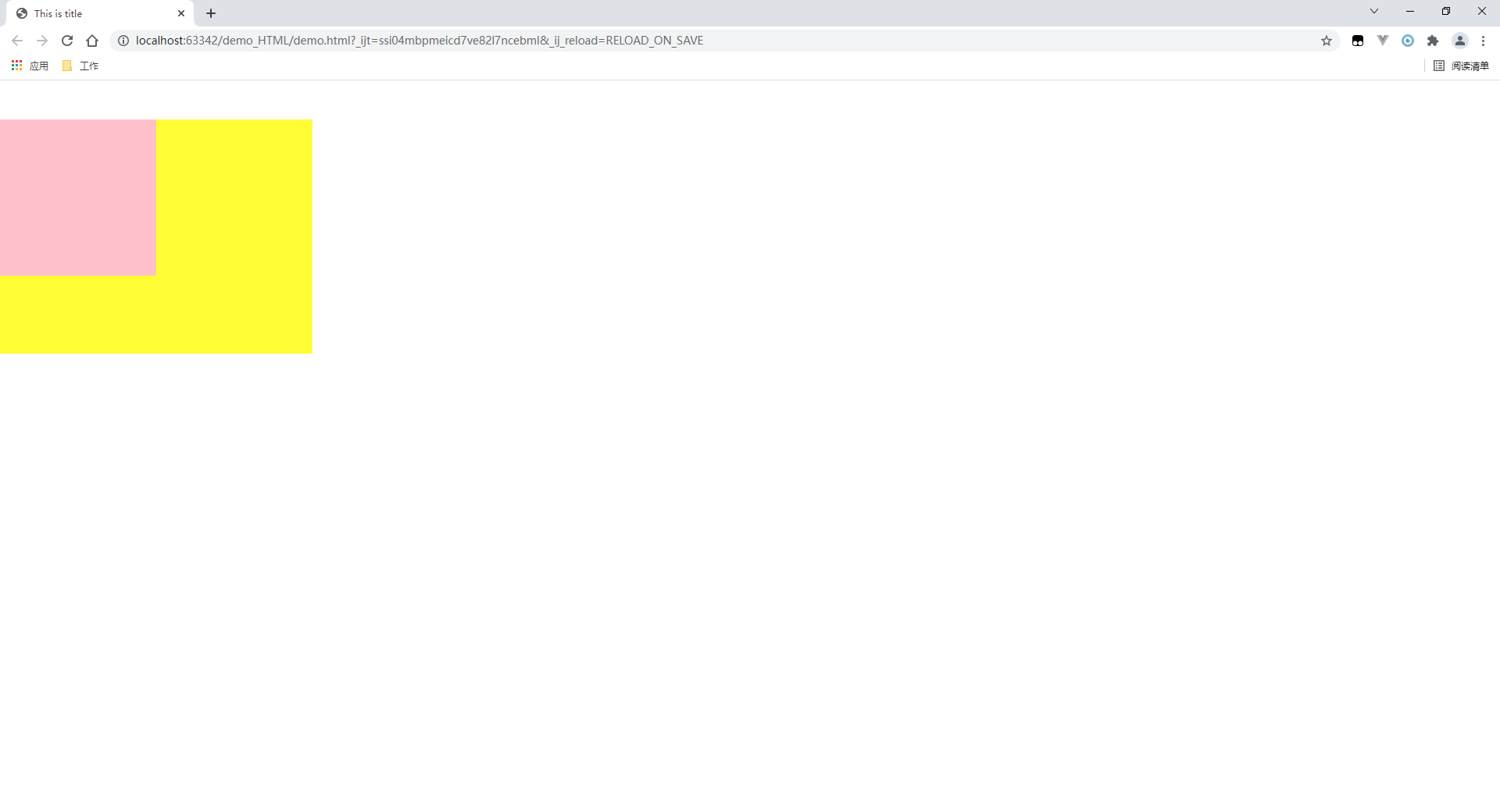Toggle the forward navigation arrow
The image size is (1500, 812).
[x=42, y=40]
